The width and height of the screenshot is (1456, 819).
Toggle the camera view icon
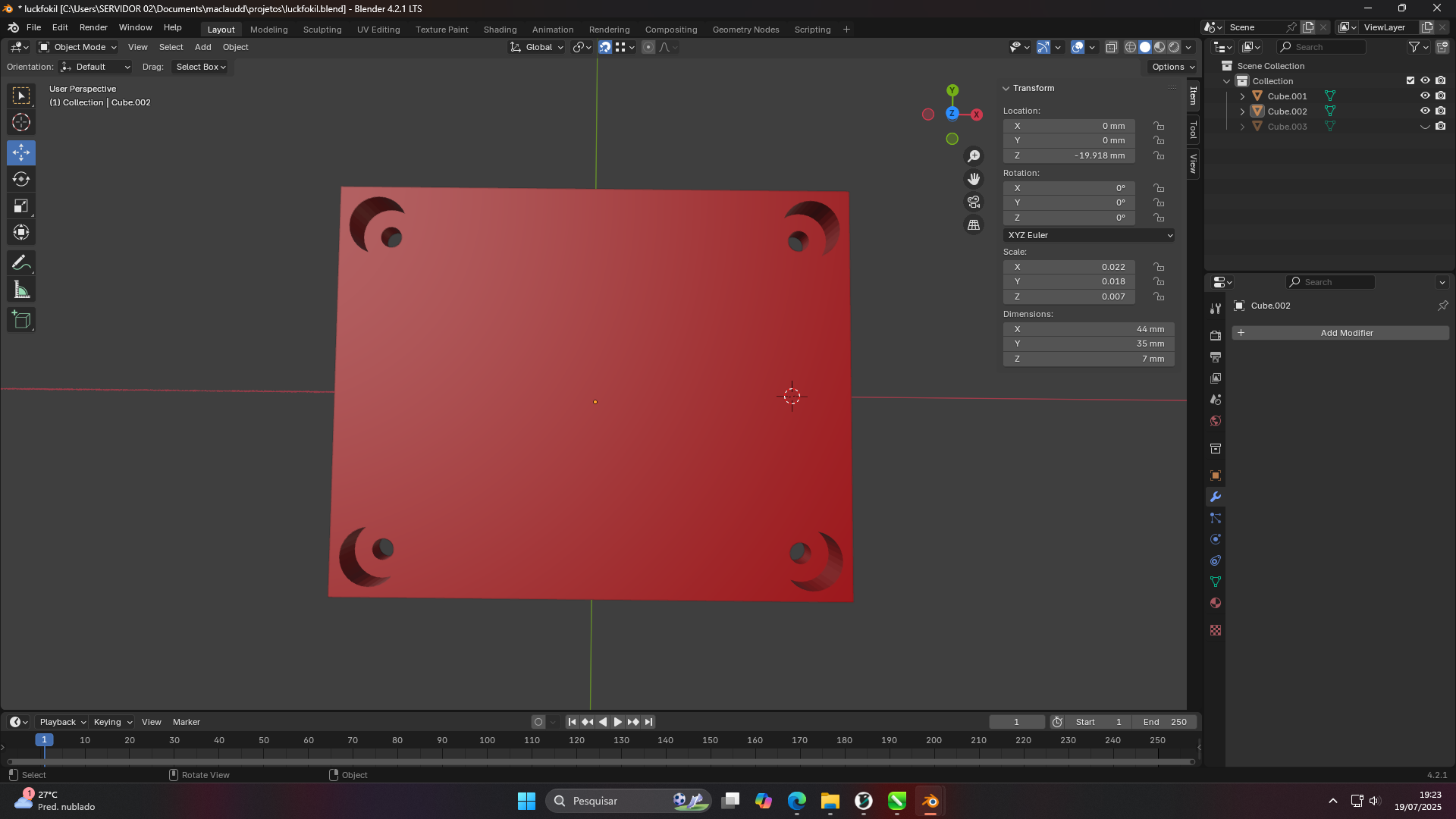(x=974, y=202)
